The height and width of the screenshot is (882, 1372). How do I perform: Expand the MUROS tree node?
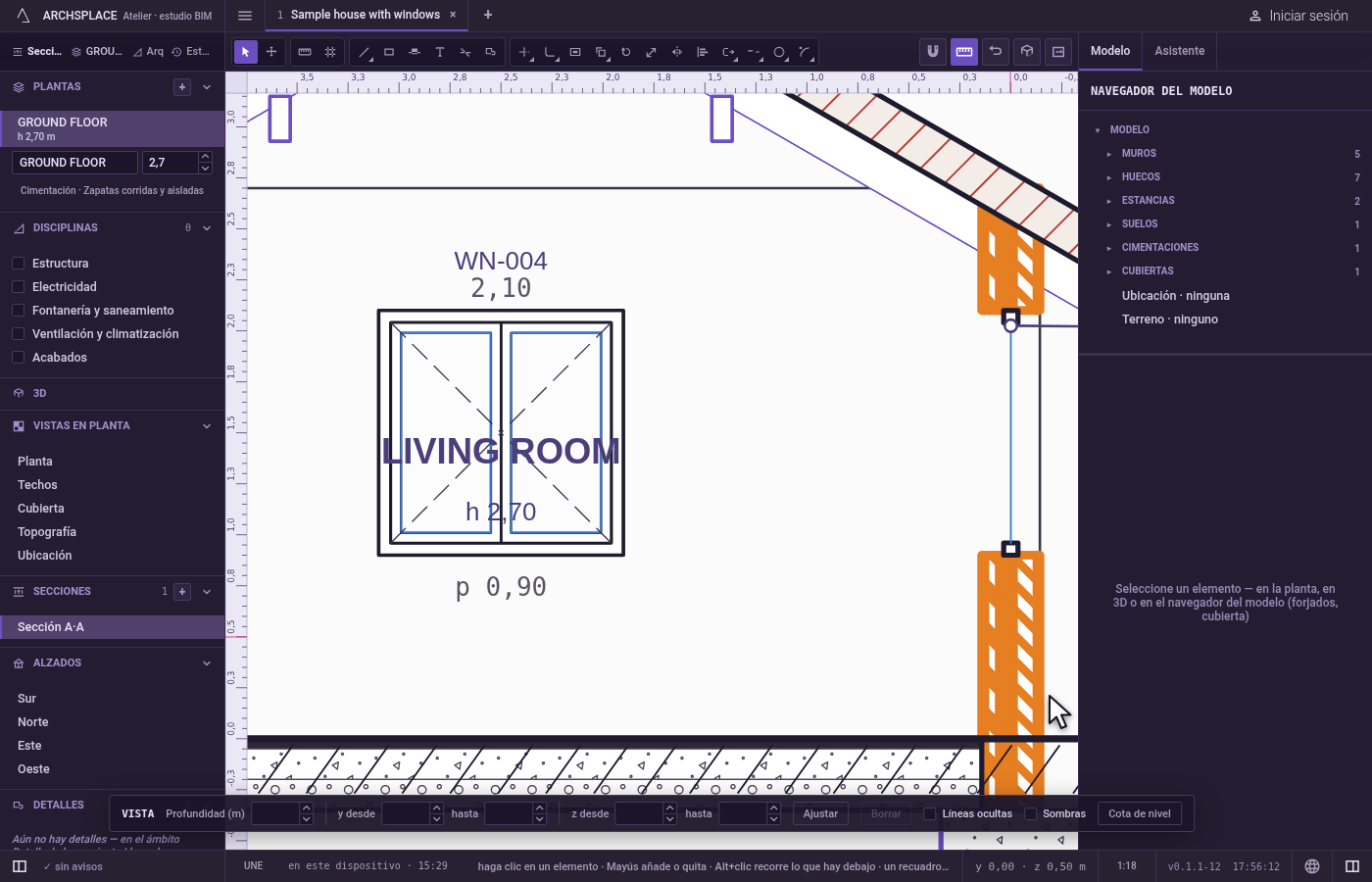(x=1109, y=154)
